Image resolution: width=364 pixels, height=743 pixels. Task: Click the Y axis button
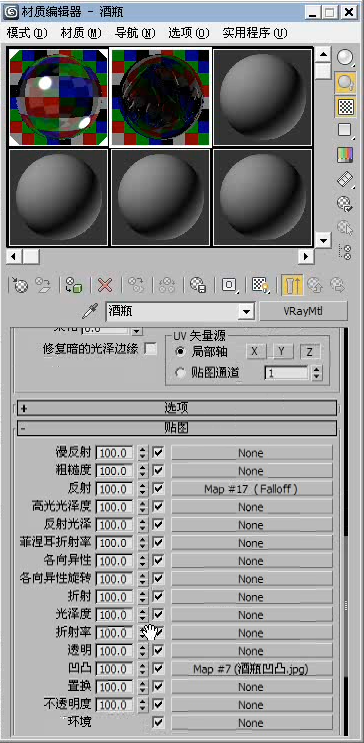click(x=282, y=352)
